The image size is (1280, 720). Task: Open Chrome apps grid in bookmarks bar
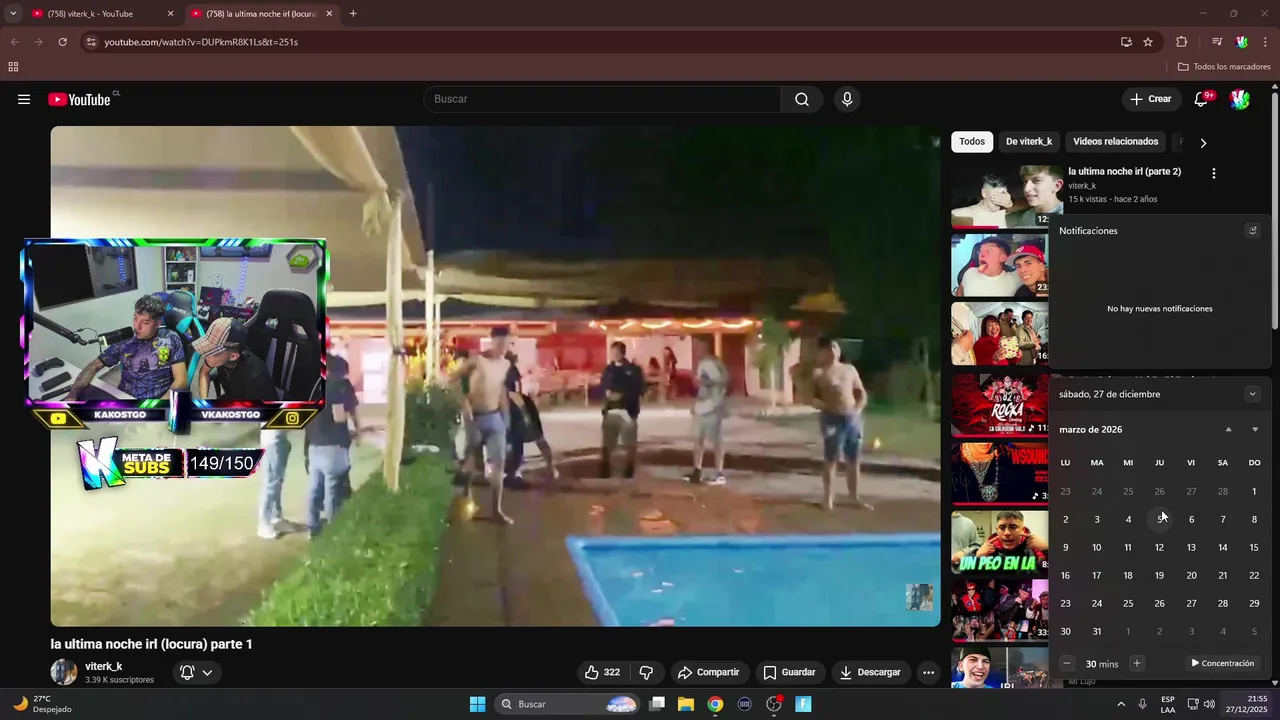pos(13,67)
